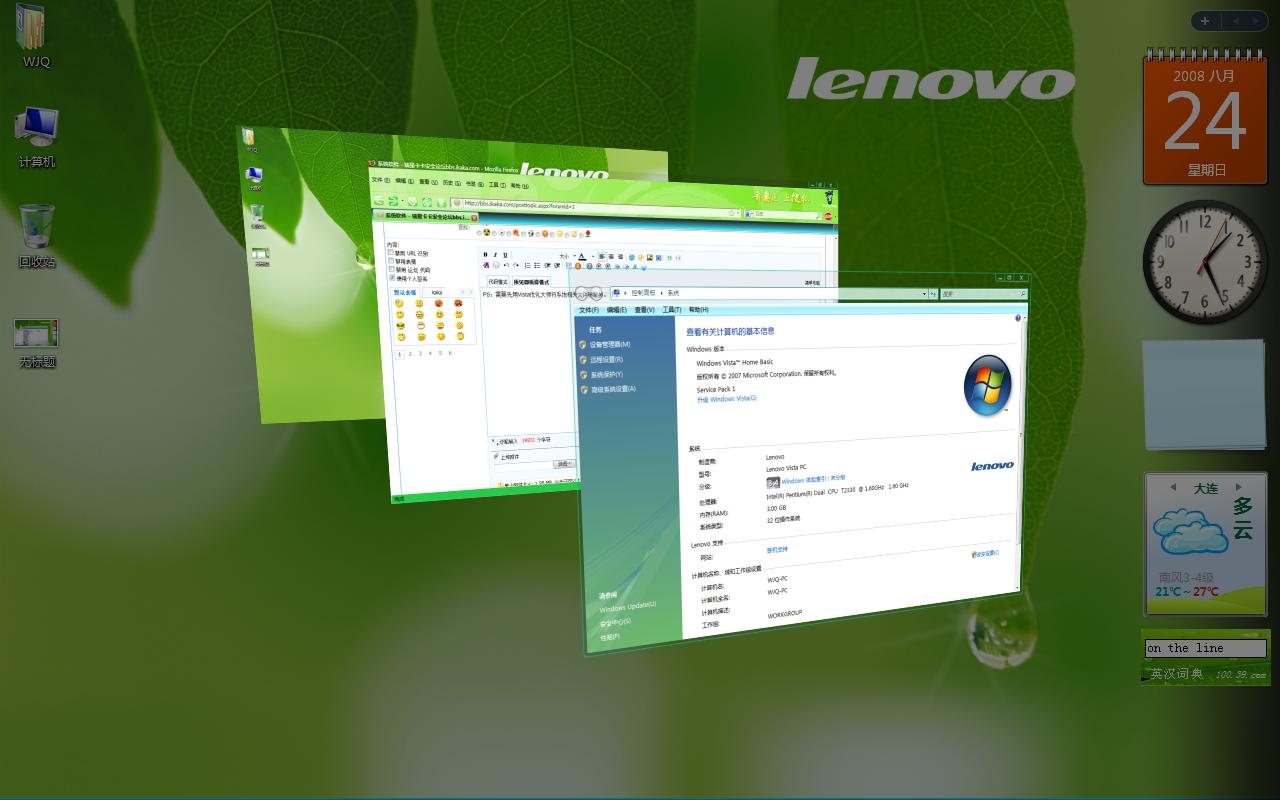This screenshot has width=1280, height=800.
Task: Click the cloudy weather icon in weather gadget
Action: 1190,532
